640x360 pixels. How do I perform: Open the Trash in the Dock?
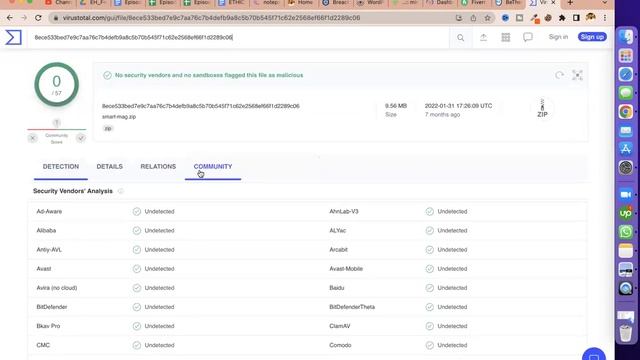pos(626,332)
